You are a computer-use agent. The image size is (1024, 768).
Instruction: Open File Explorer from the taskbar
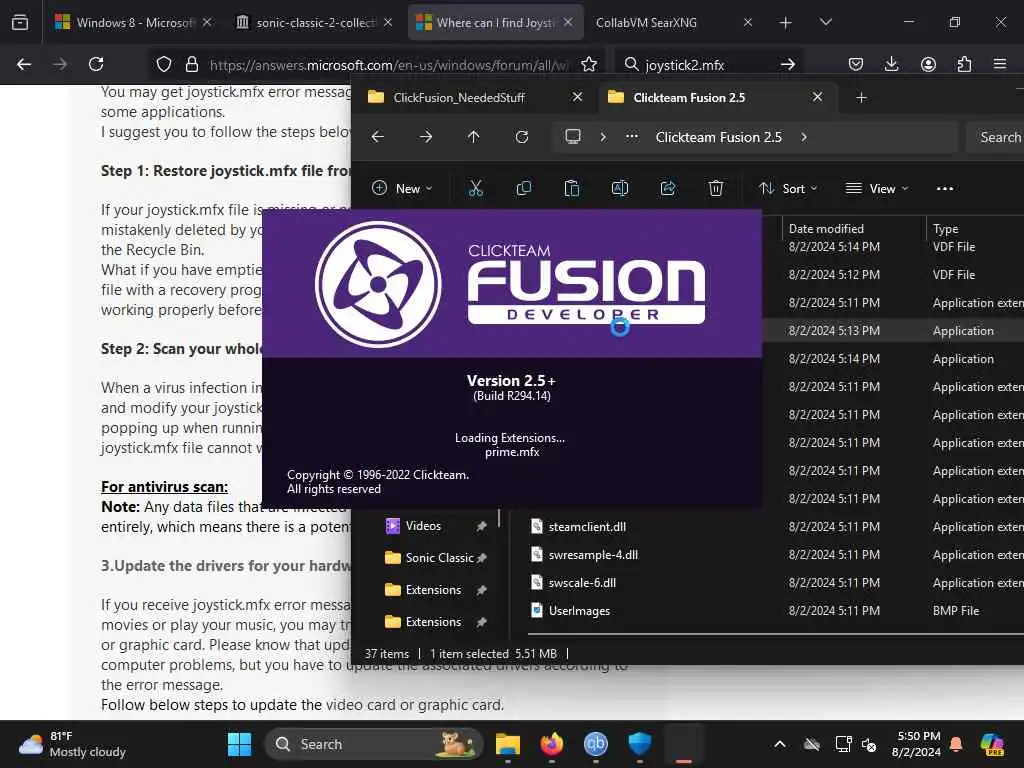508,744
